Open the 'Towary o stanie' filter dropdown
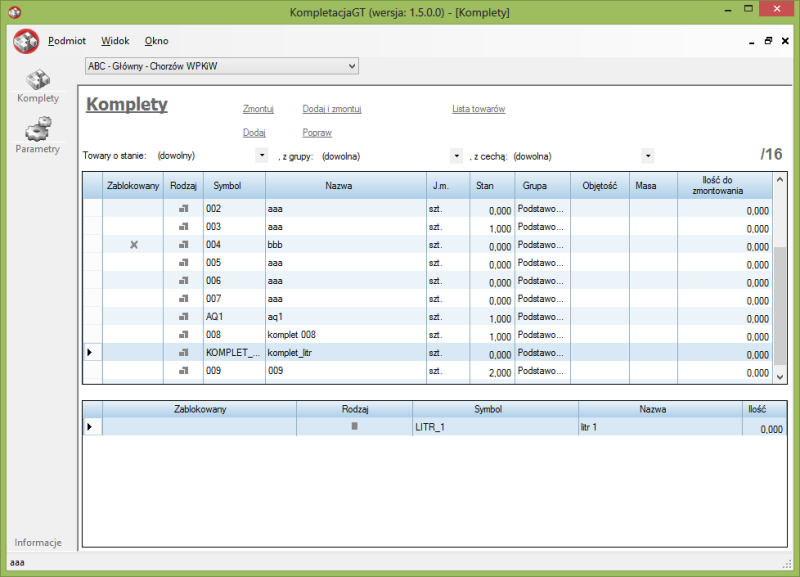This screenshot has height=577, width=800. pos(262,156)
